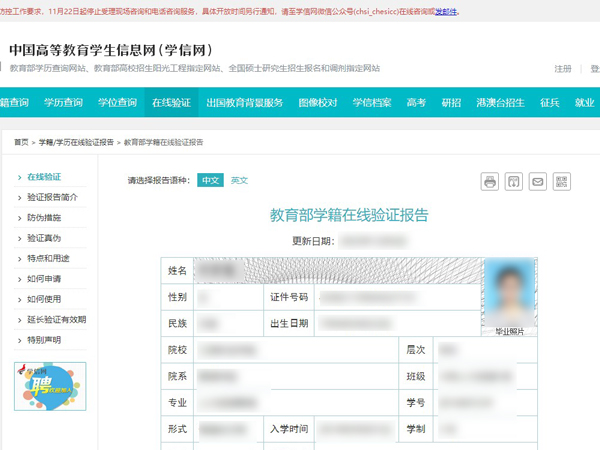
Task: Select 中文 as the report language
Action: 210,180
